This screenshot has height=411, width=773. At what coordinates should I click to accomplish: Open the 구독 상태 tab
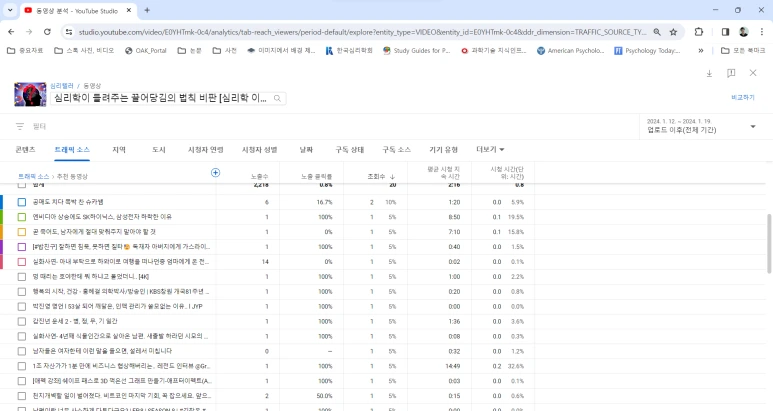[350, 149]
